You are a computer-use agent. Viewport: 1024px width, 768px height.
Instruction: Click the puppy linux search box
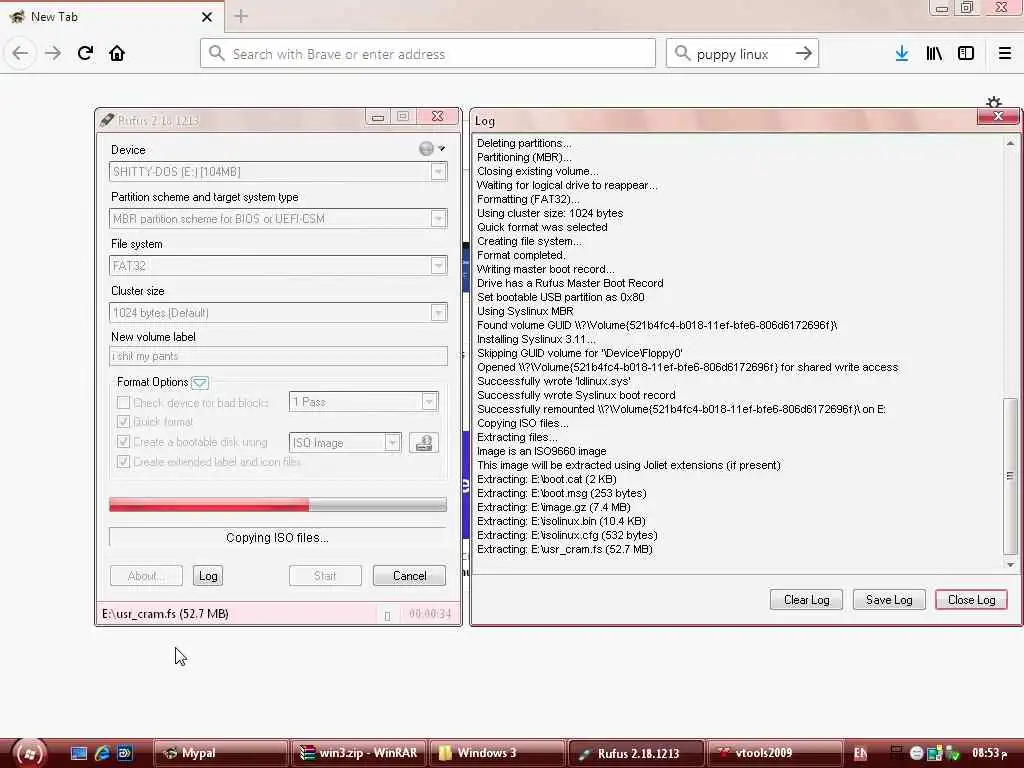coord(742,54)
